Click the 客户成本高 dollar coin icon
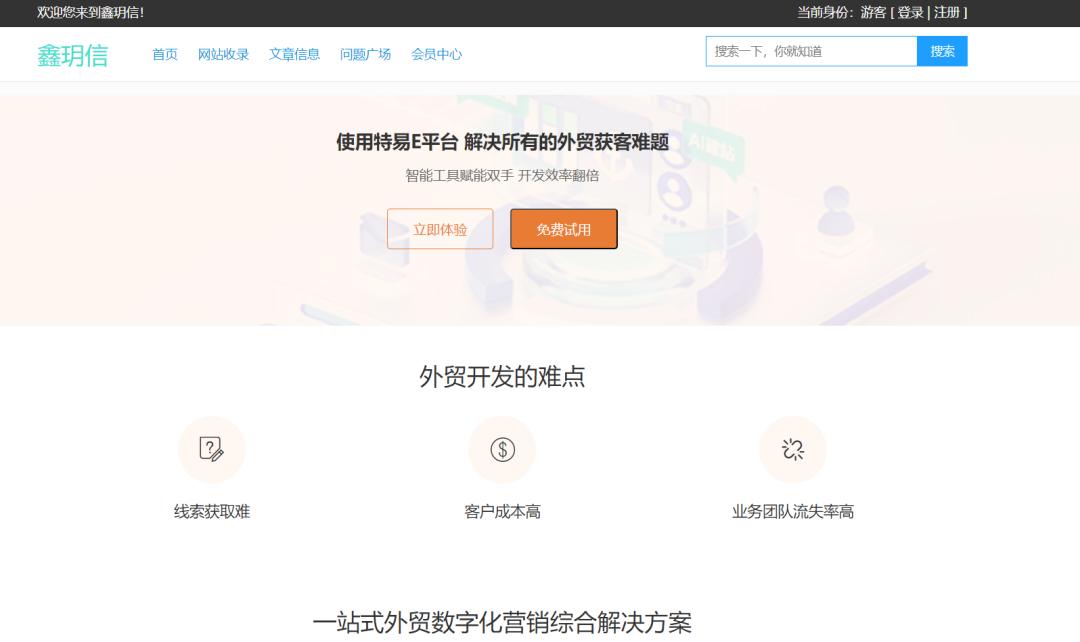 pos(502,450)
